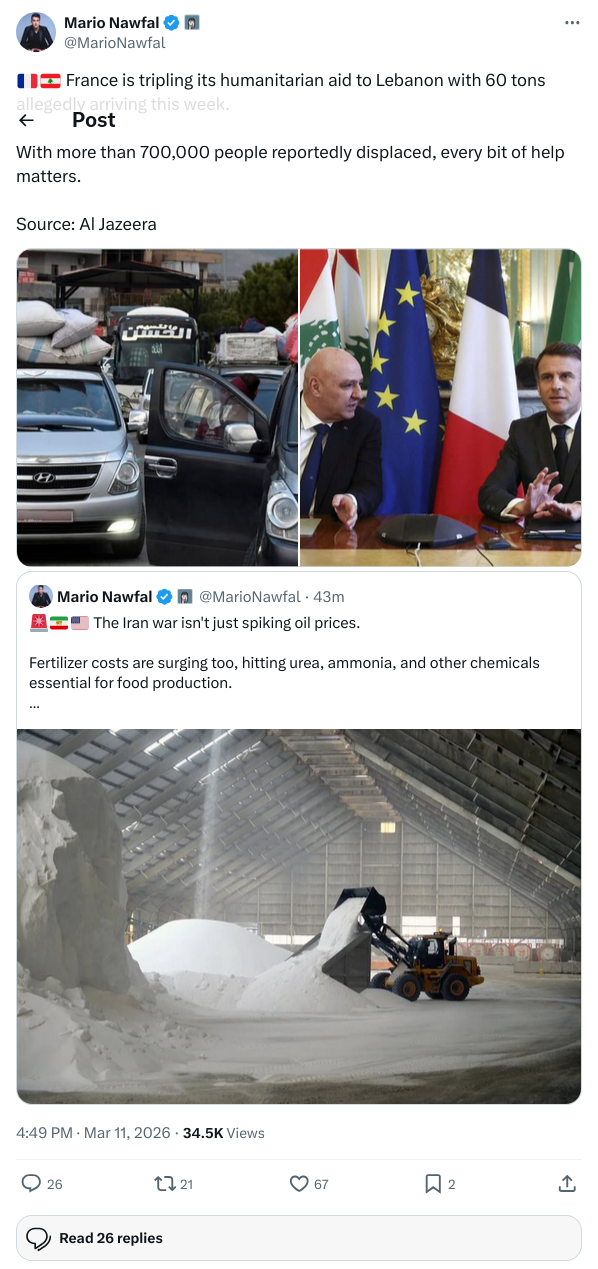Image resolution: width=598 pixels, height=1269 pixels.
Task: Click the Read 26 replies button
Action: tap(299, 1238)
